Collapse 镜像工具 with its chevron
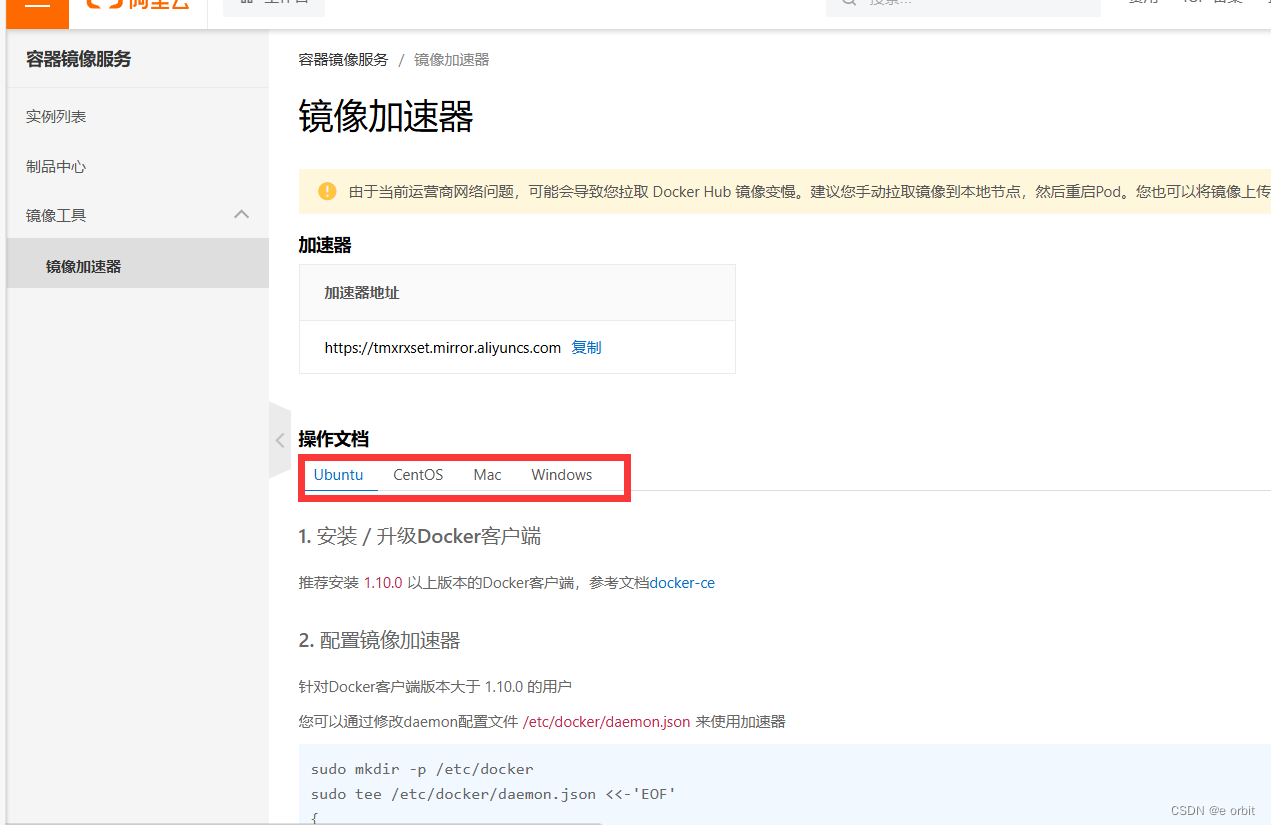 point(241,215)
